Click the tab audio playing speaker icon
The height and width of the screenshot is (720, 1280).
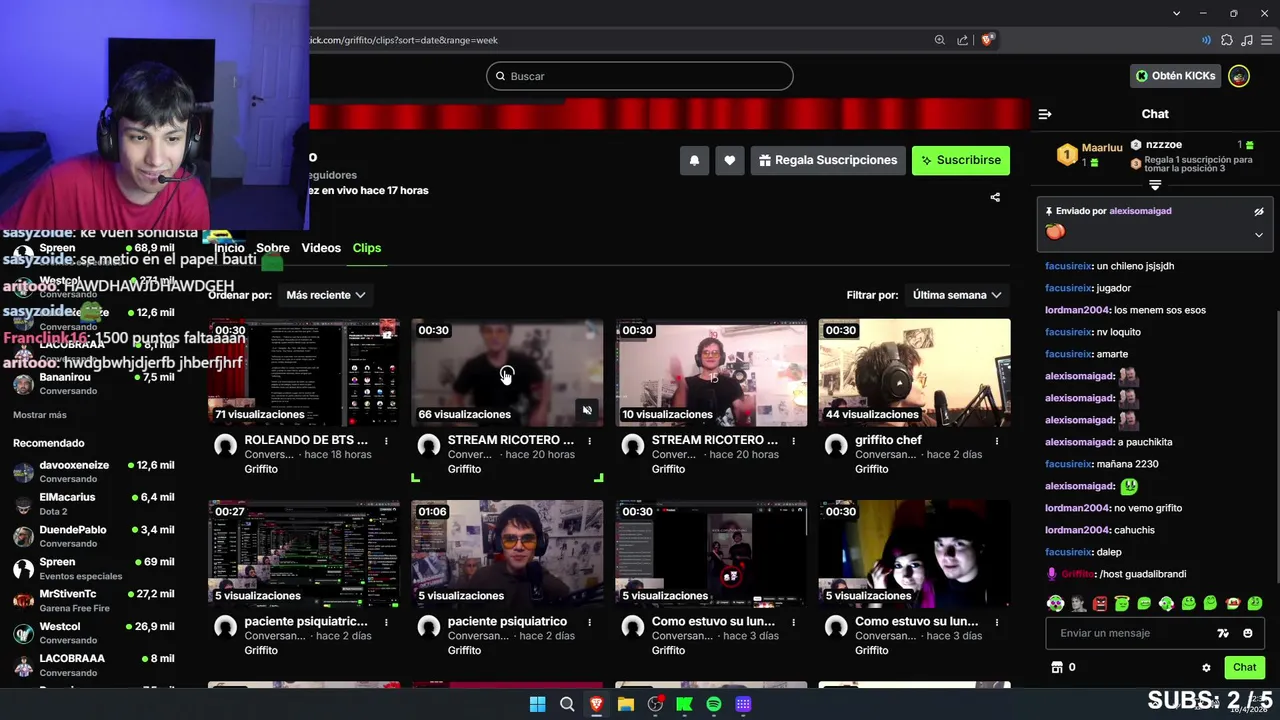(x=1206, y=40)
